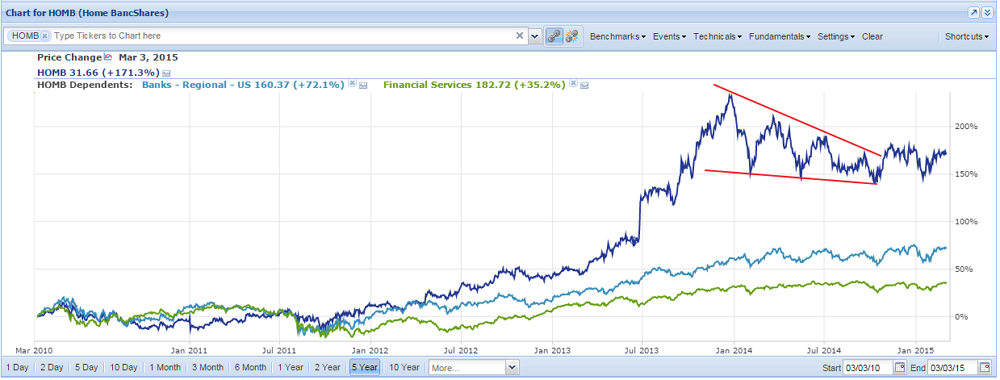The width and height of the screenshot is (1000, 380).
Task: Click the unlink broken chain icon
Action: pos(572,36)
